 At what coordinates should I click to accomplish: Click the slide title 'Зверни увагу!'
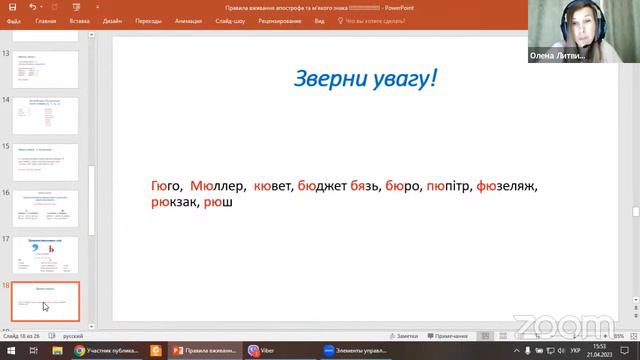(365, 78)
